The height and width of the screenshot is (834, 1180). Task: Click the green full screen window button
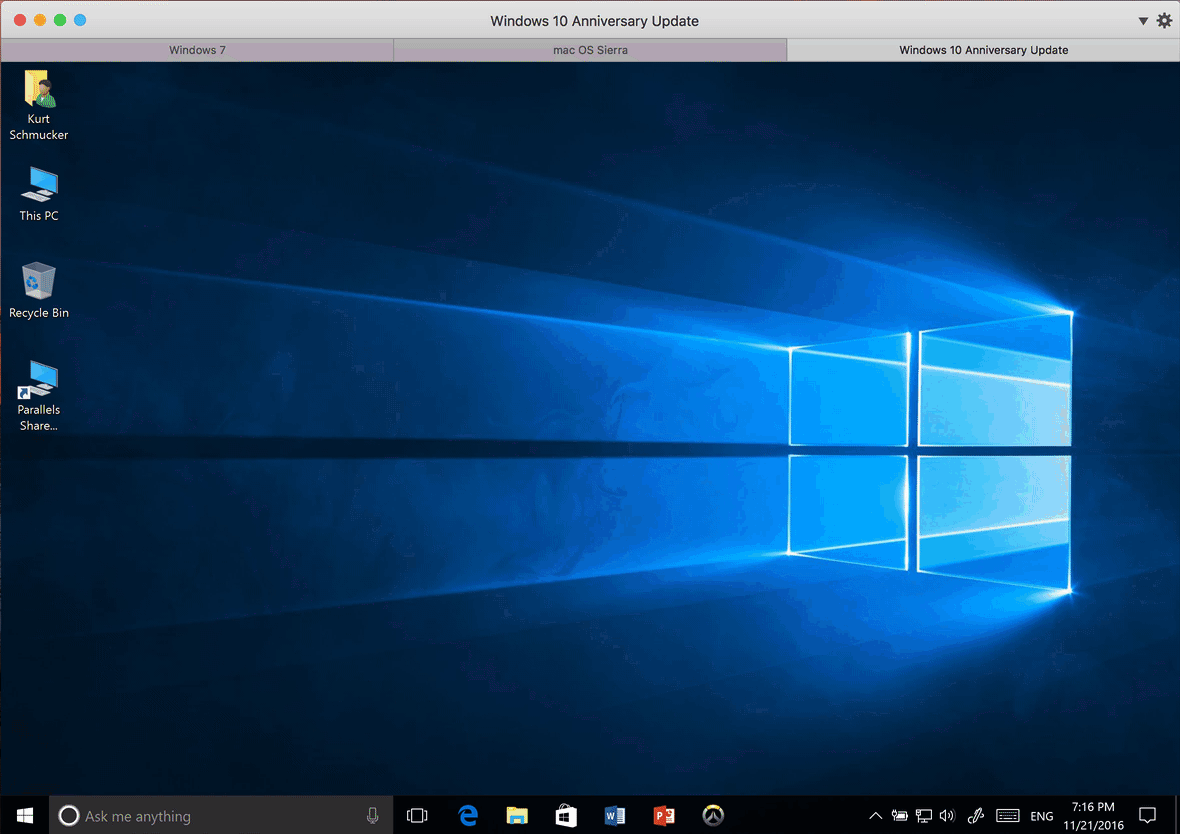[60, 20]
